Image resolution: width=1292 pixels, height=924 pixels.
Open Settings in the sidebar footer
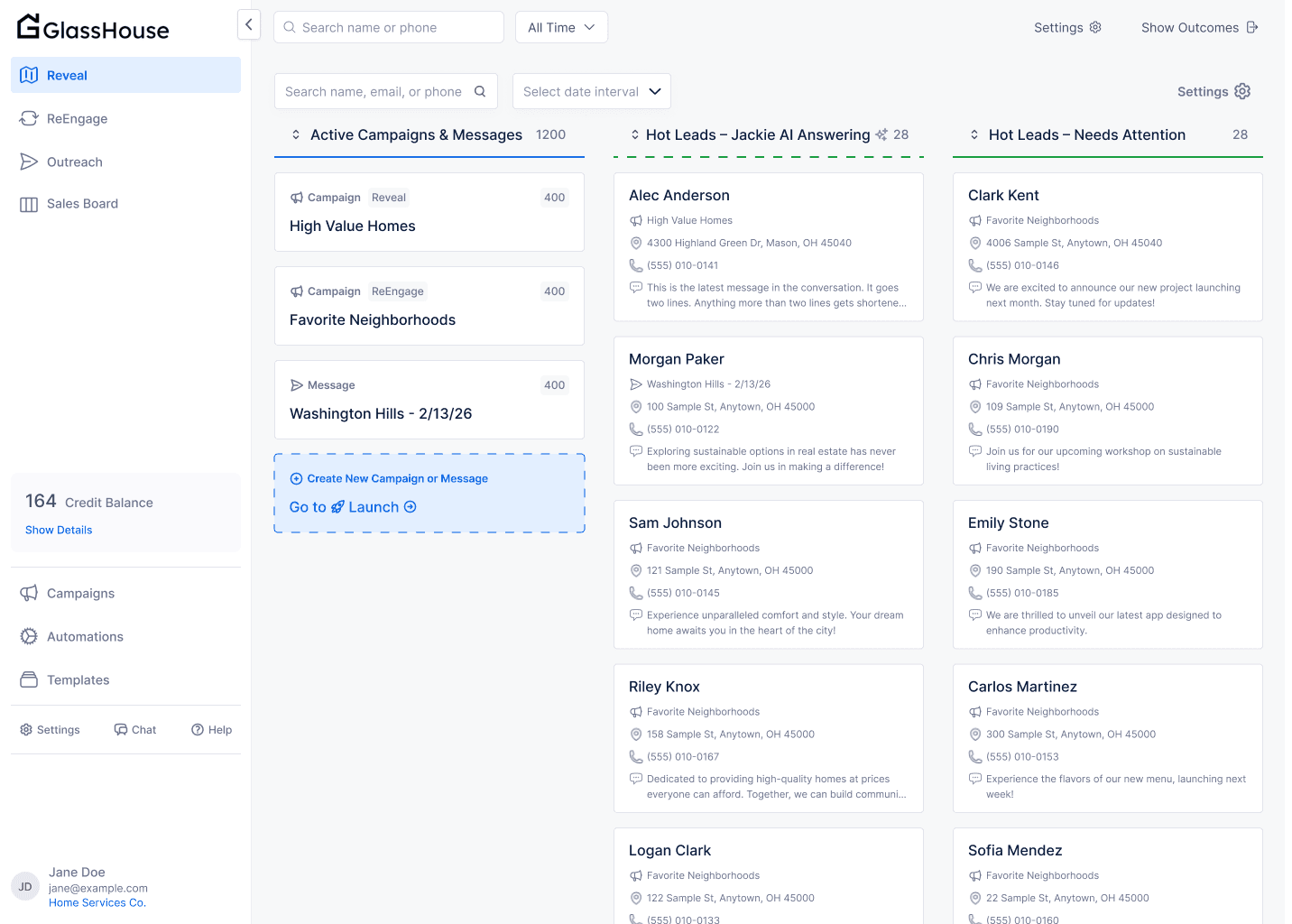[51, 730]
